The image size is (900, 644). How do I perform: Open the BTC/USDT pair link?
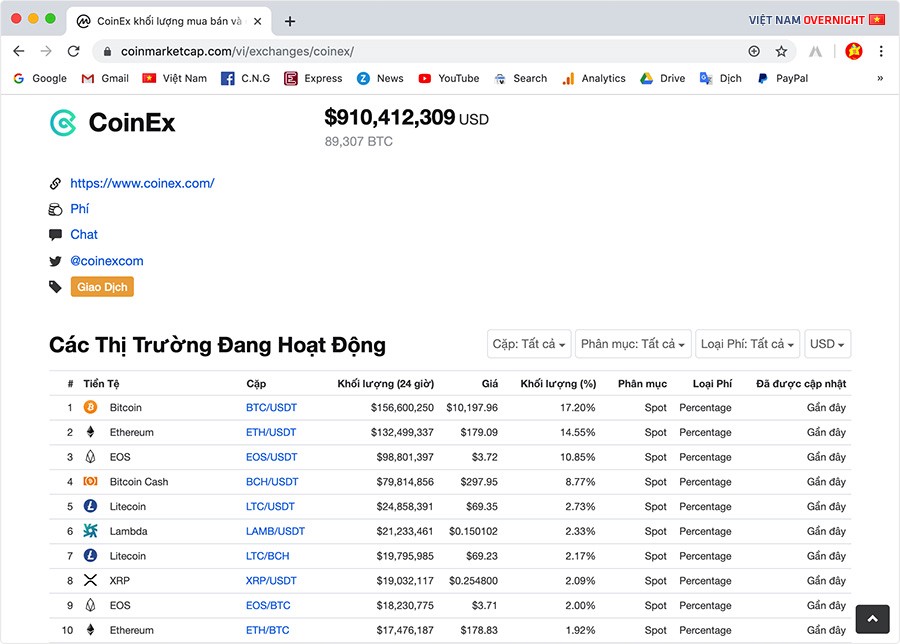[271, 408]
